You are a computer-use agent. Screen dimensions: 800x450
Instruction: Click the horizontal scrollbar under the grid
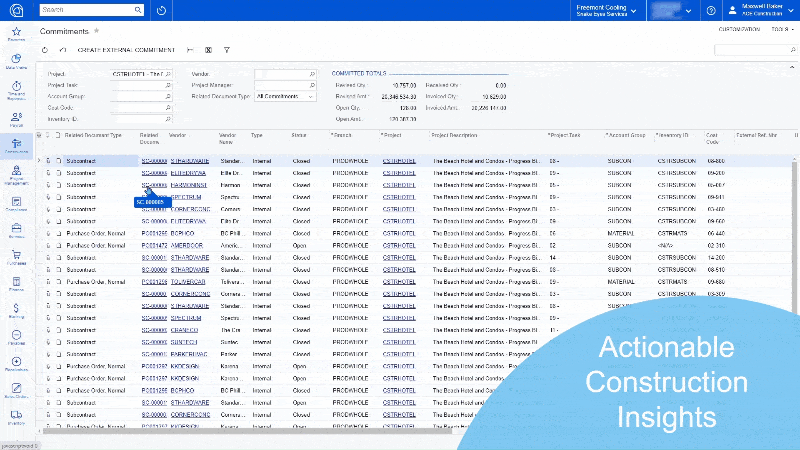click(x=247, y=431)
